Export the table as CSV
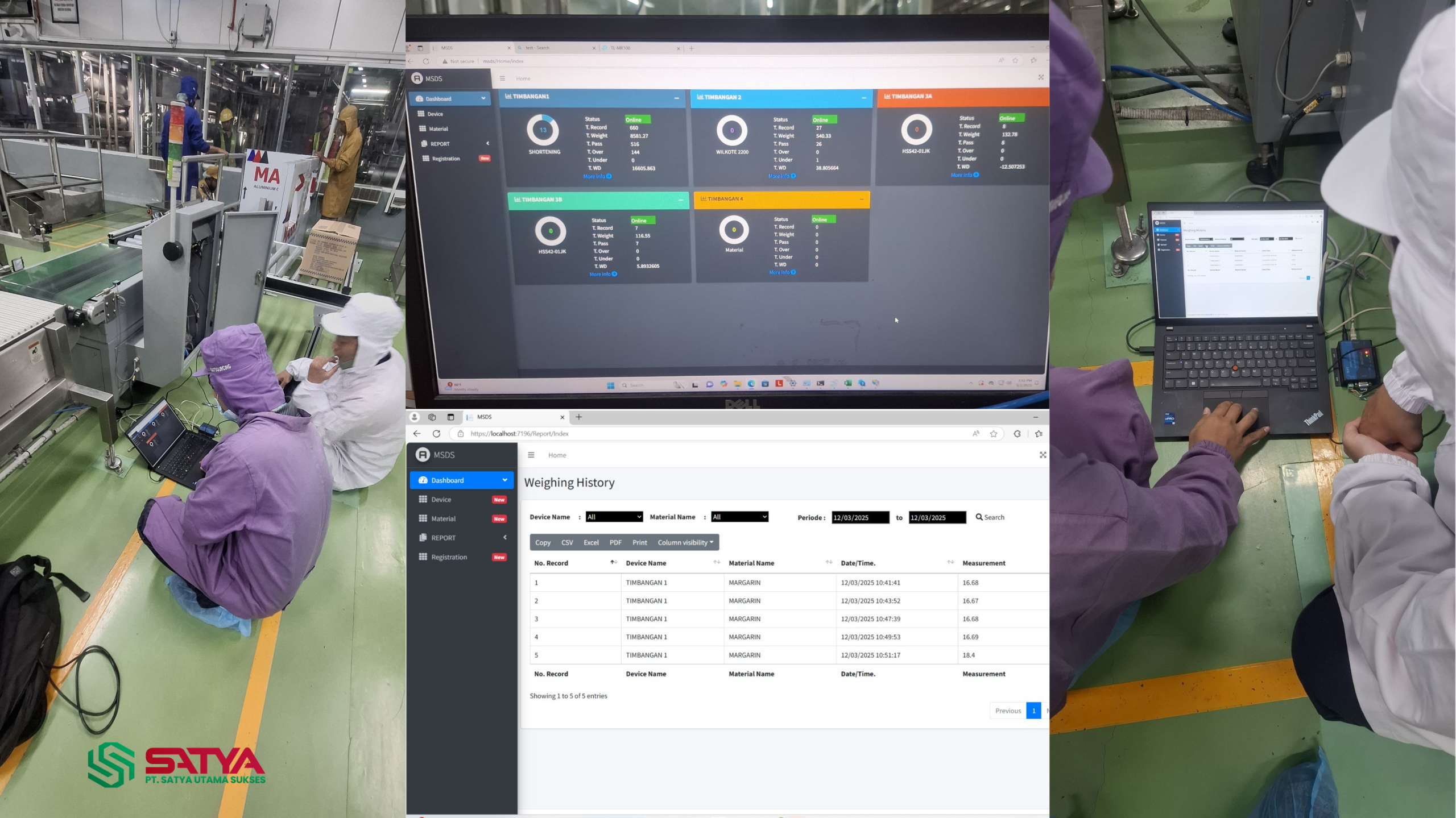Image resolution: width=1456 pixels, height=818 pixels. click(567, 542)
